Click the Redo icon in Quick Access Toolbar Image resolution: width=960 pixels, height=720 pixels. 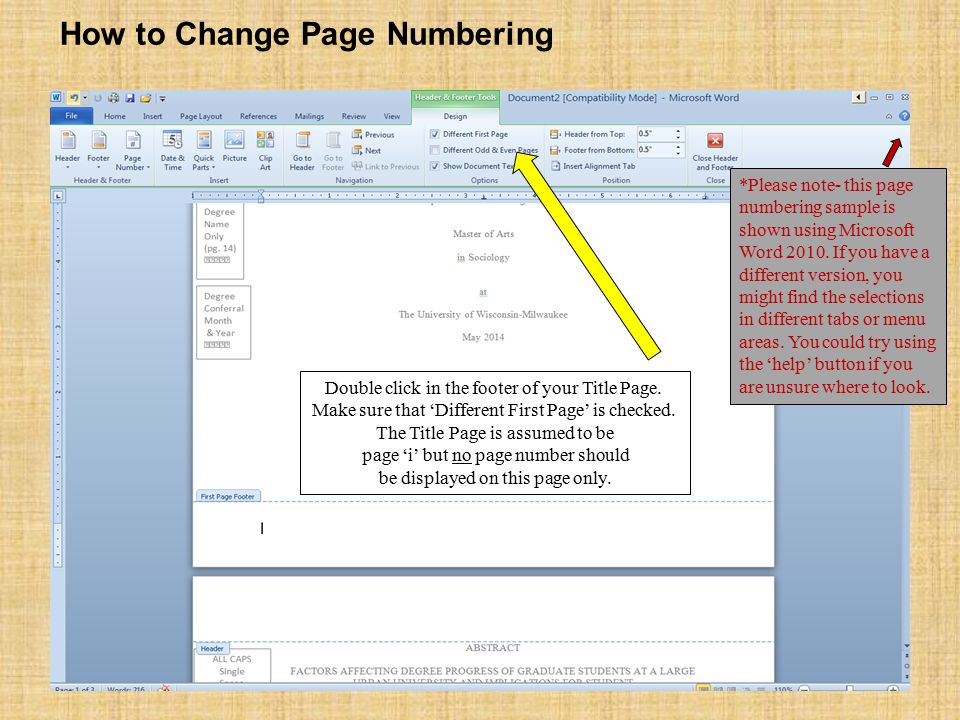pyautogui.click(x=97, y=97)
